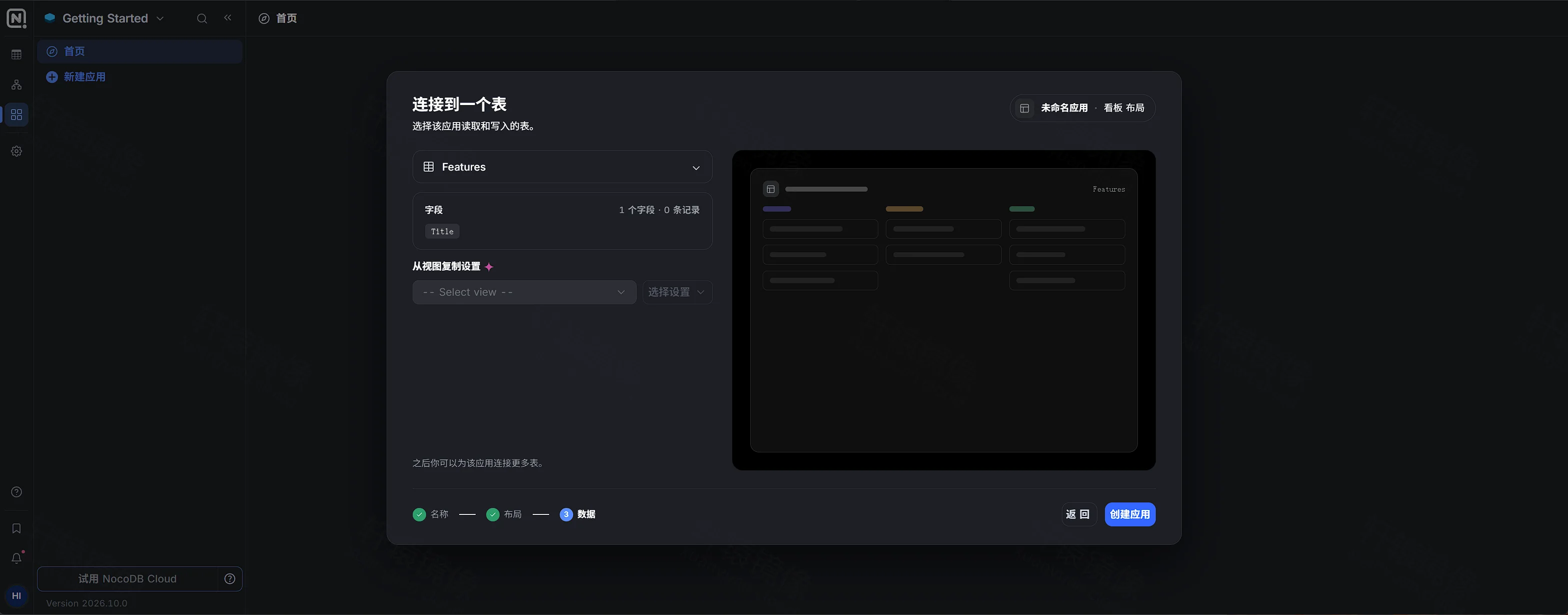Select 首页 in the sidebar
The width and height of the screenshot is (1568, 615).
click(x=140, y=52)
